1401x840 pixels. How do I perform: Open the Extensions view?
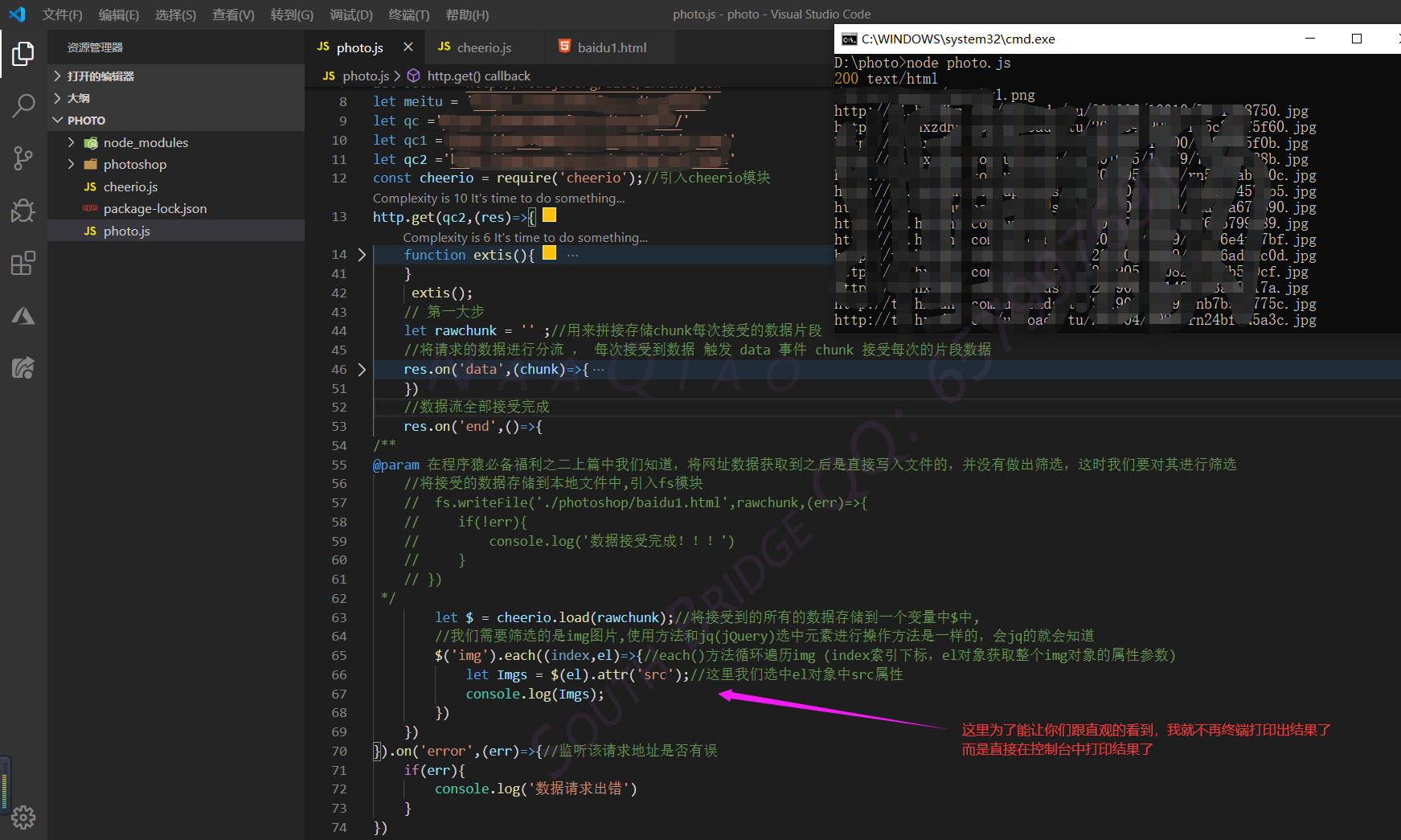pos(23,263)
